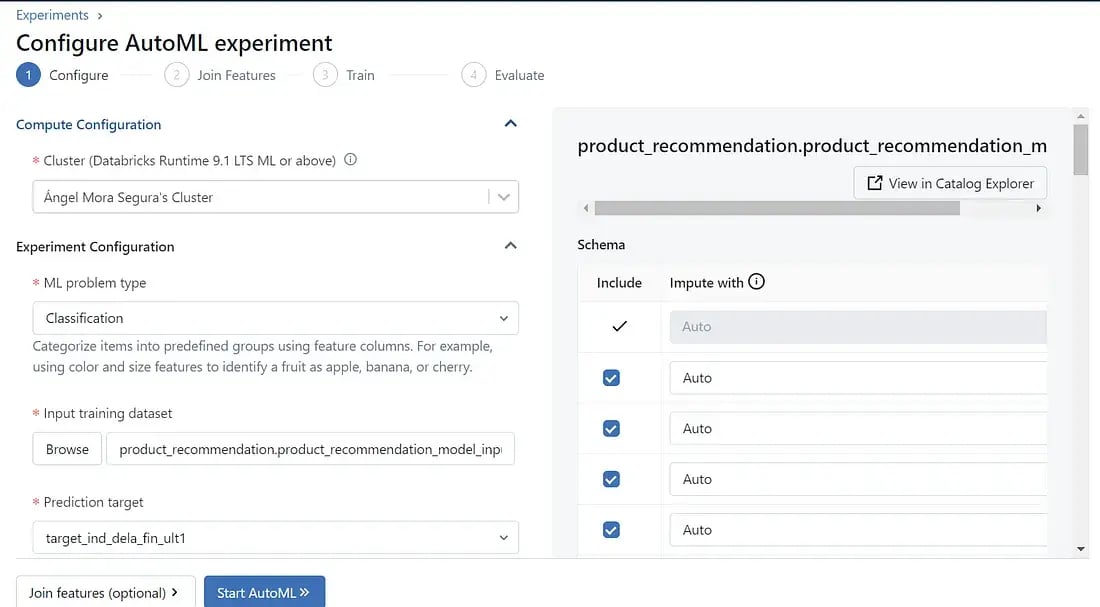Uncheck the first blue Include checkbox

click(x=611, y=378)
